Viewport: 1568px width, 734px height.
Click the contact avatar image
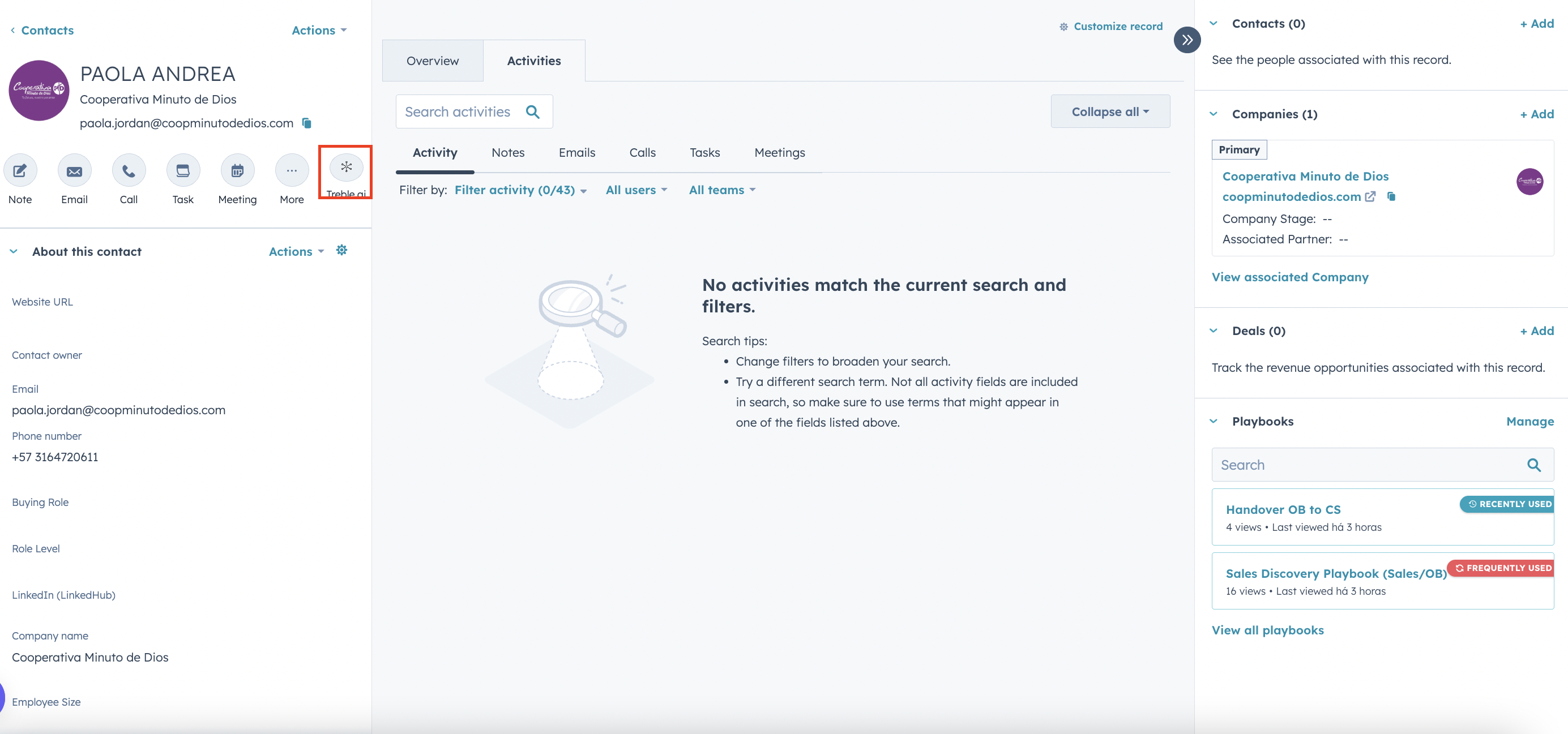point(39,91)
